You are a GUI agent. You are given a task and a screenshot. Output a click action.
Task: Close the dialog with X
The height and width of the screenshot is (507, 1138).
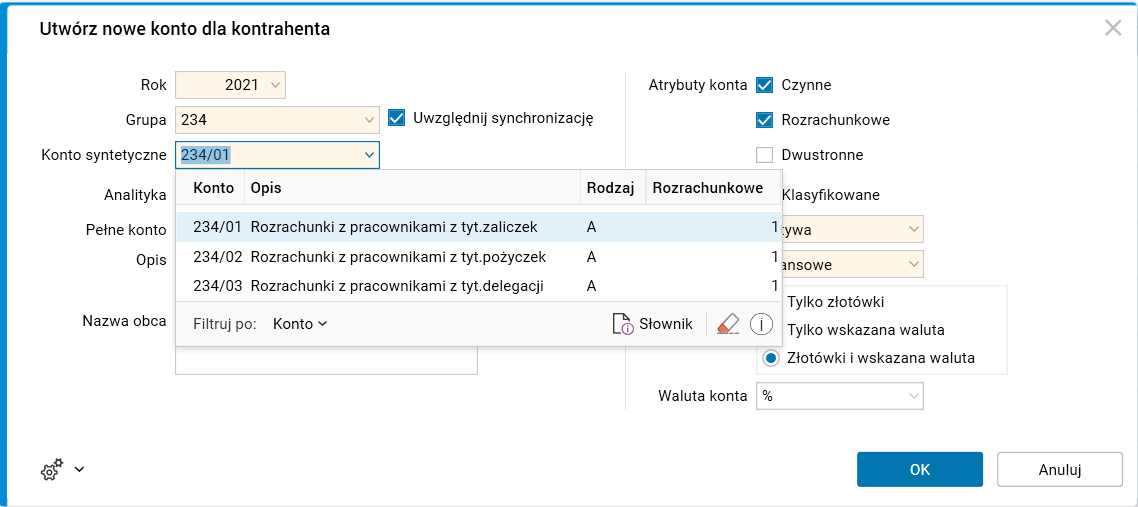[1113, 28]
